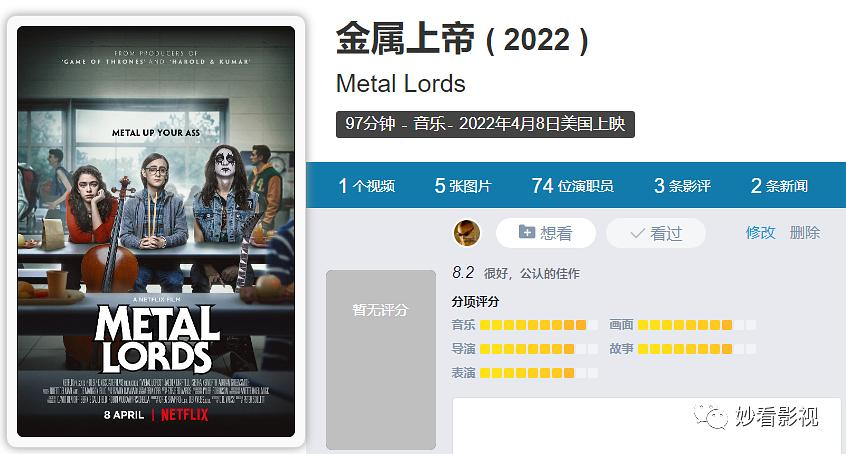The image size is (846, 454).
Task: Open the 5 张图片 tab
Action: pyautogui.click(x=463, y=186)
